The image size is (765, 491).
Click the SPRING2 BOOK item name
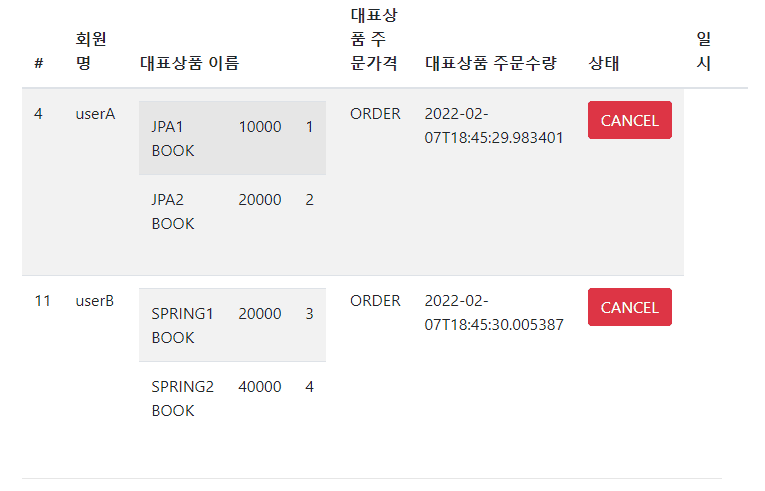(x=182, y=398)
